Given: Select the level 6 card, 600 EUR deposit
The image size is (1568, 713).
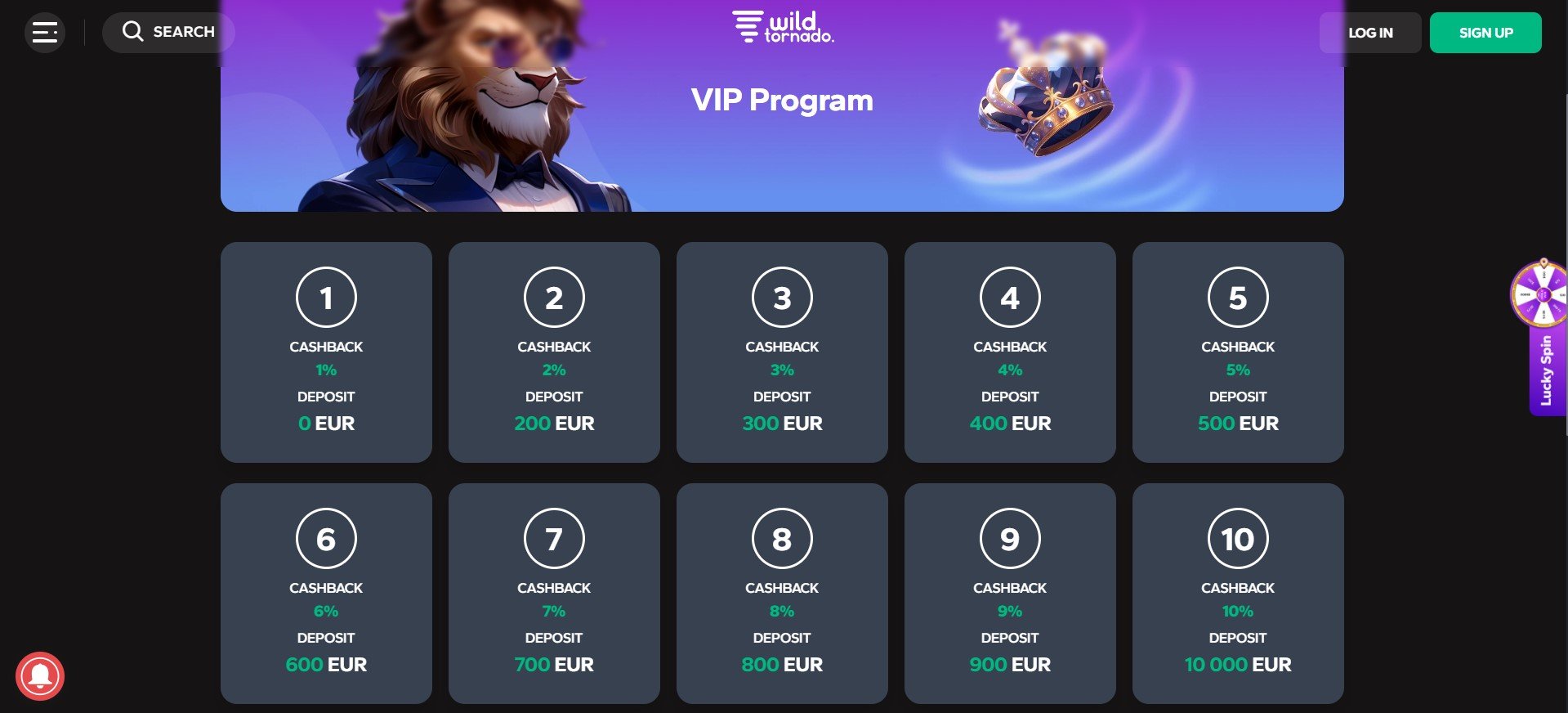Looking at the screenshot, I should [326, 594].
